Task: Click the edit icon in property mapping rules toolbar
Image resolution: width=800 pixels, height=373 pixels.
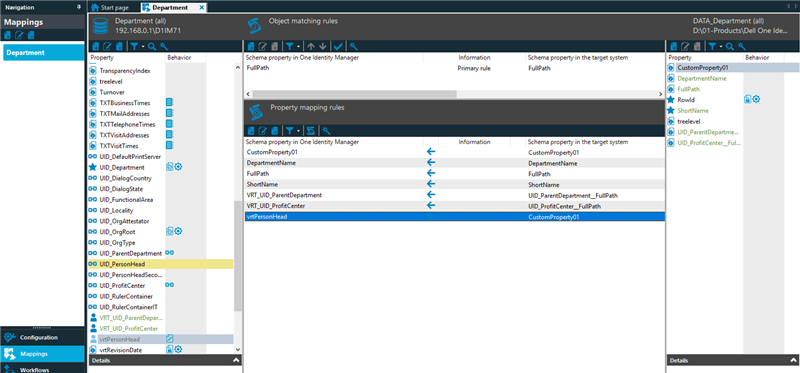Action: pos(263,131)
